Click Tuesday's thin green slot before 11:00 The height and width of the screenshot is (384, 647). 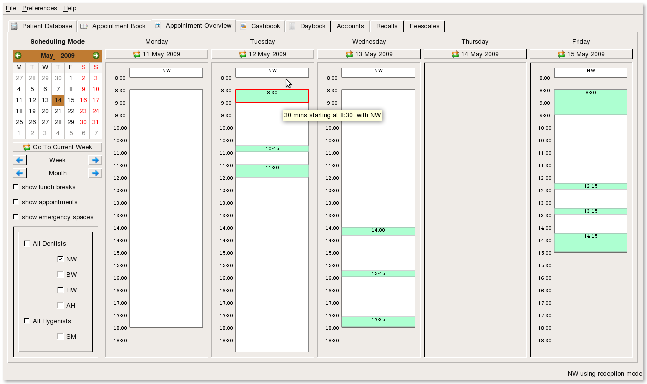(272, 148)
